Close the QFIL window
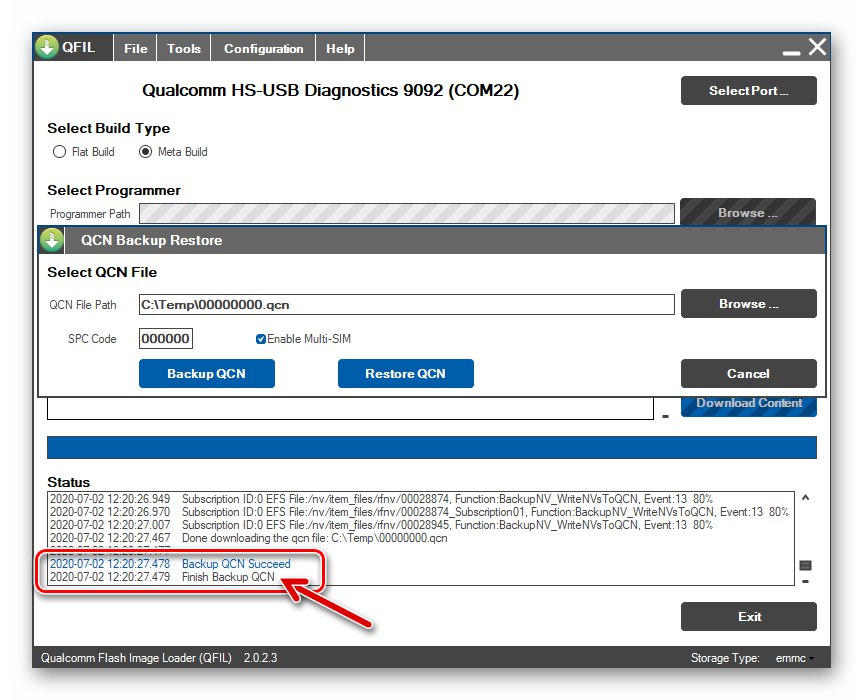The height and width of the screenshot is (700, 863). tap(817, 47)
